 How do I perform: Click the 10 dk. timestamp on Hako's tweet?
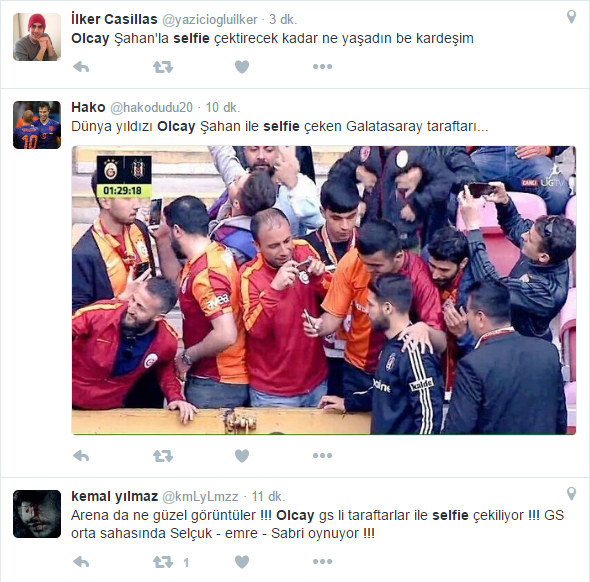[x=222, y=108]
